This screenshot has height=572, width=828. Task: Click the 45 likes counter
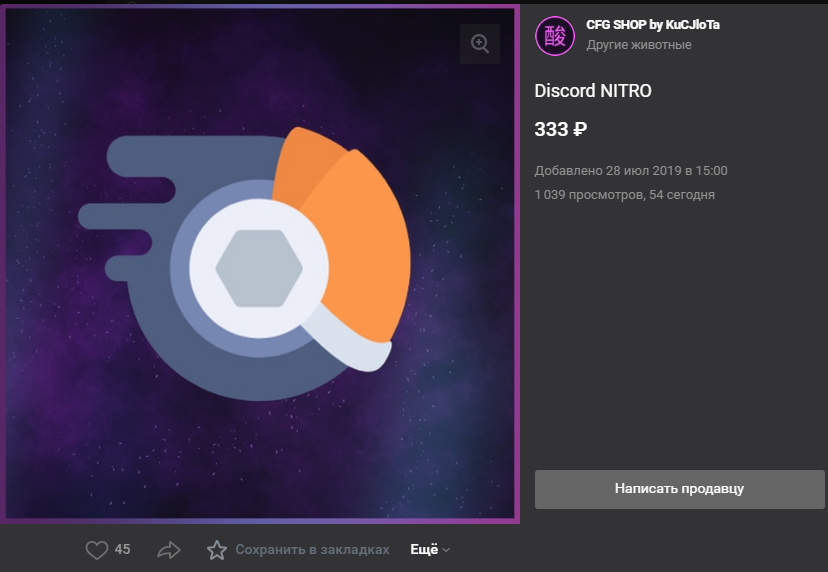(123, 550)
